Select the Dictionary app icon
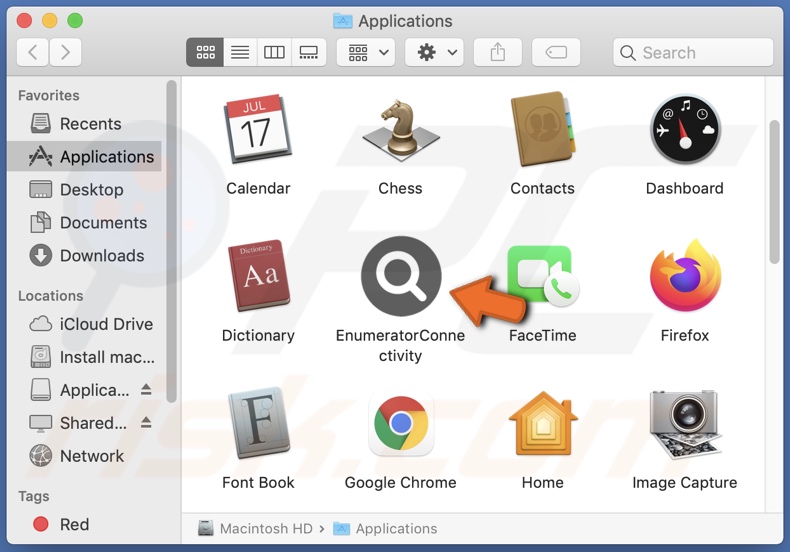 pyautogui.click(x=258, y=275)
